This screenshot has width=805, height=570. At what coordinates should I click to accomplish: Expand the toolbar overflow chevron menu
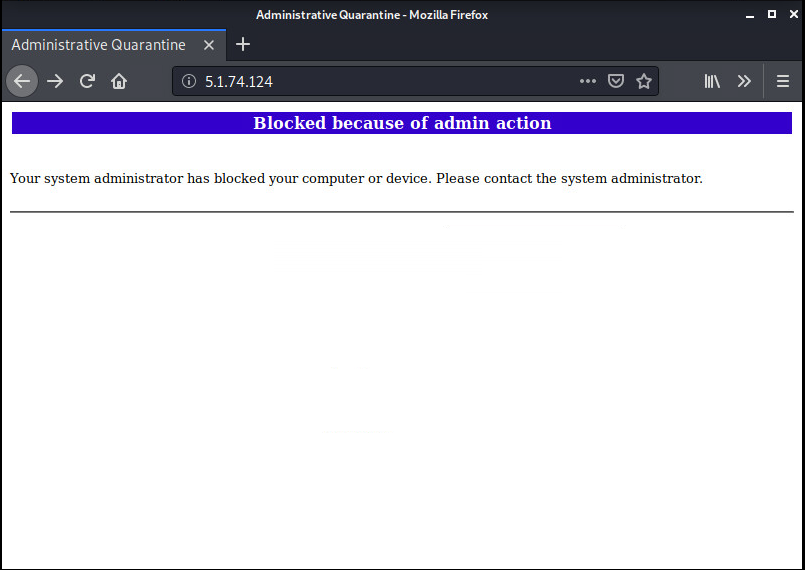pyautogui.click(x=744, y=81)
